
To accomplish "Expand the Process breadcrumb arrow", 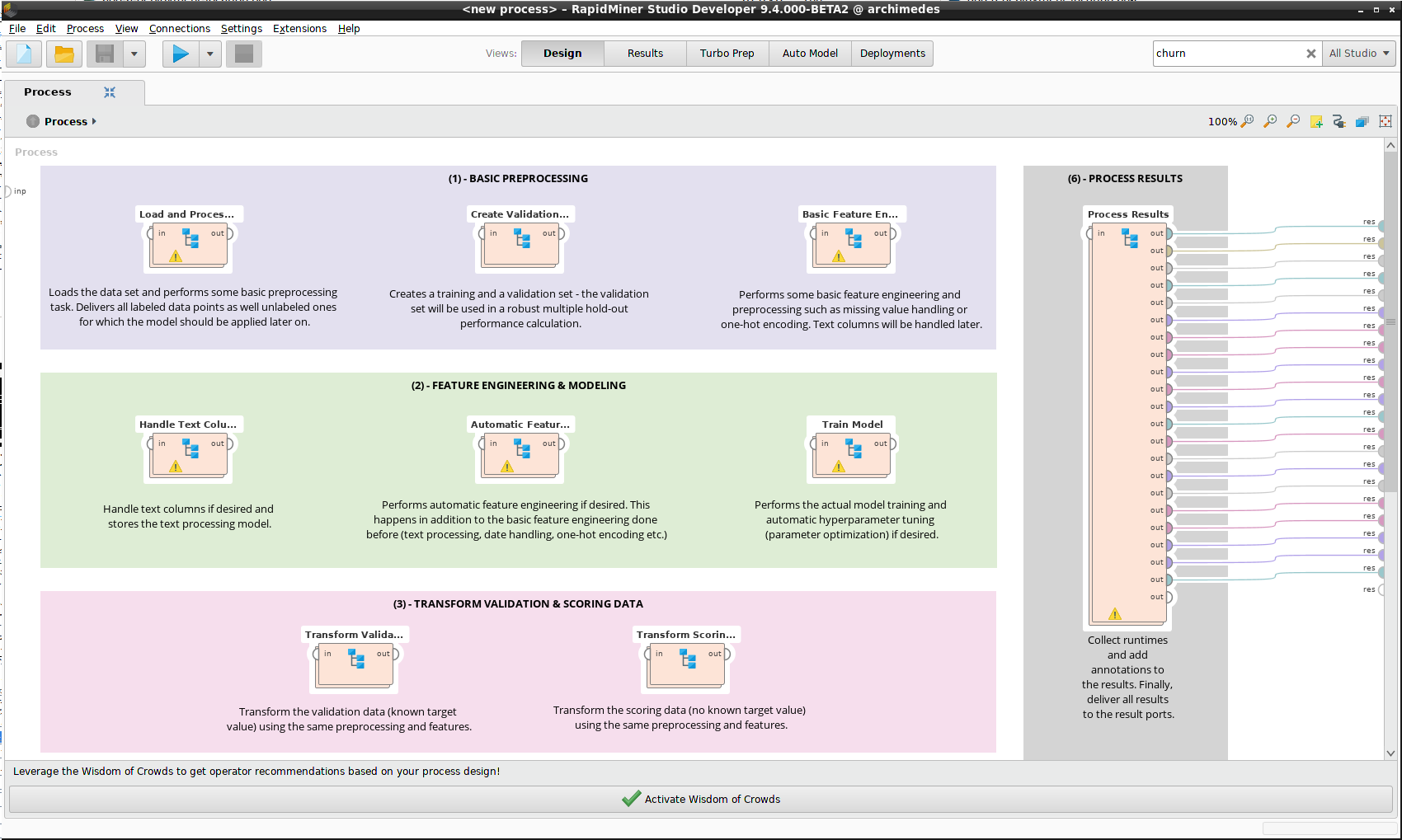I will coord(94,121).
